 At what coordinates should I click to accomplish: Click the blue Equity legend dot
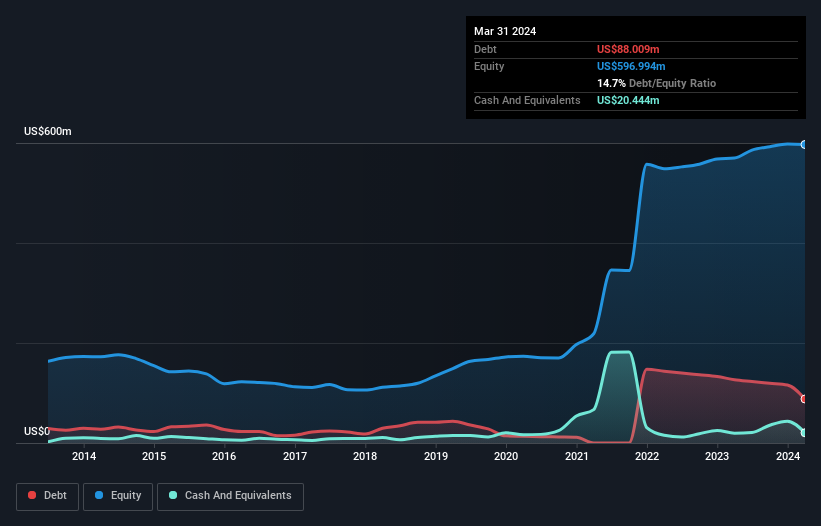point(99,495)
